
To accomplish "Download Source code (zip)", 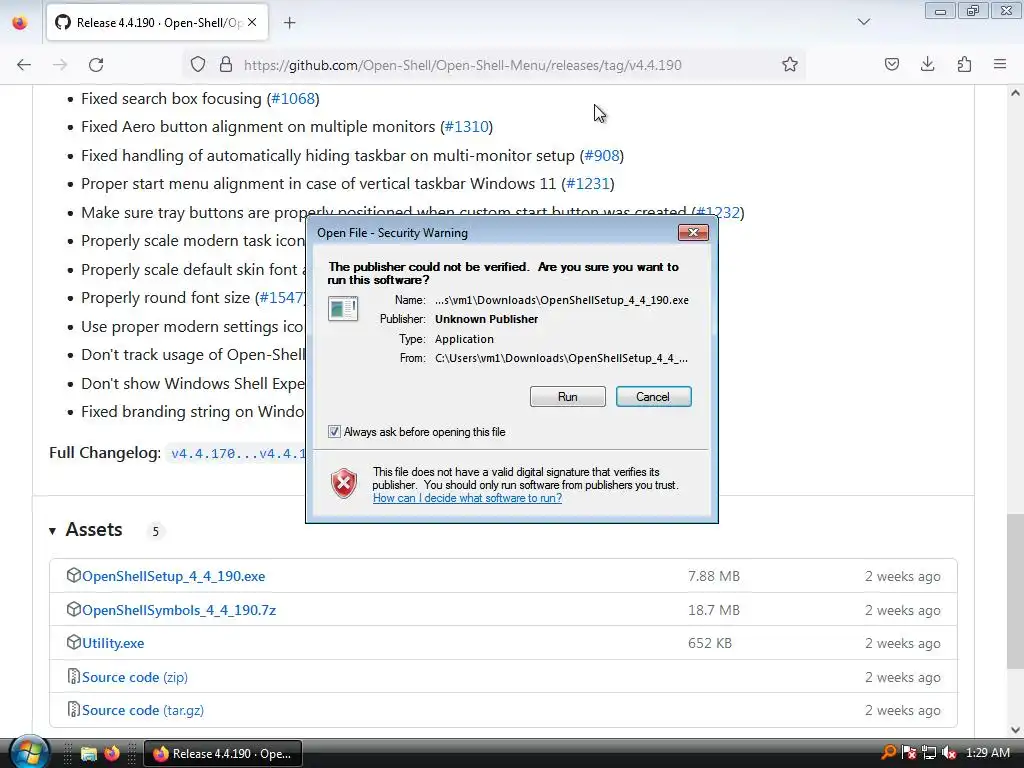I will tap(135, 677).
